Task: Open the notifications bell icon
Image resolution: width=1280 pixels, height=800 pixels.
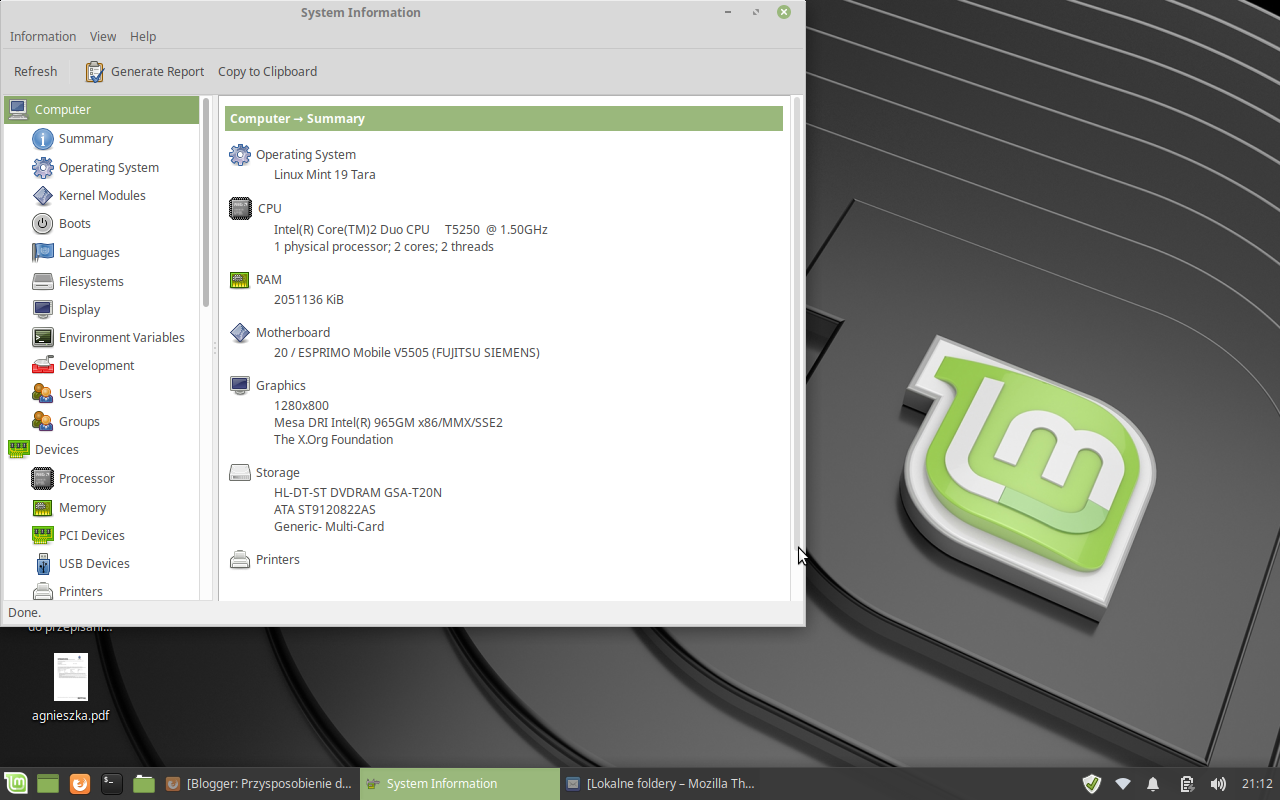Action: [1153, 784]
